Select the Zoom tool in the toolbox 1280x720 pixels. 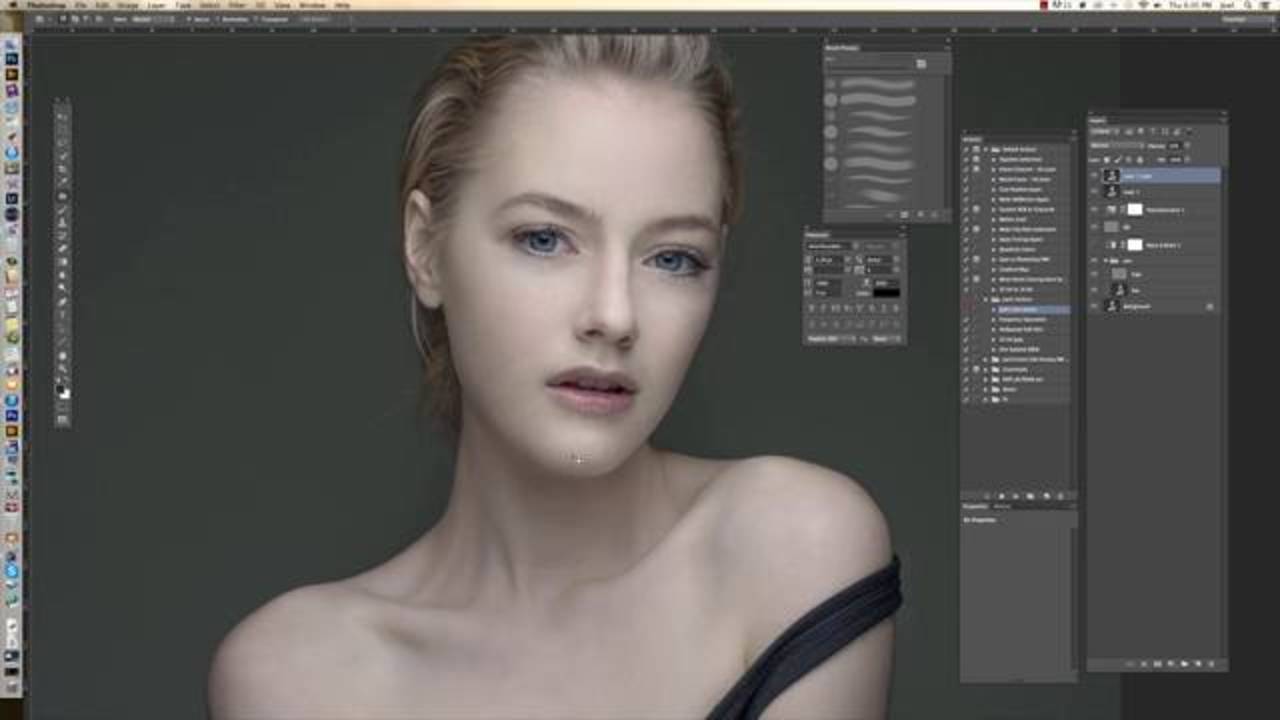pos(62,378)
